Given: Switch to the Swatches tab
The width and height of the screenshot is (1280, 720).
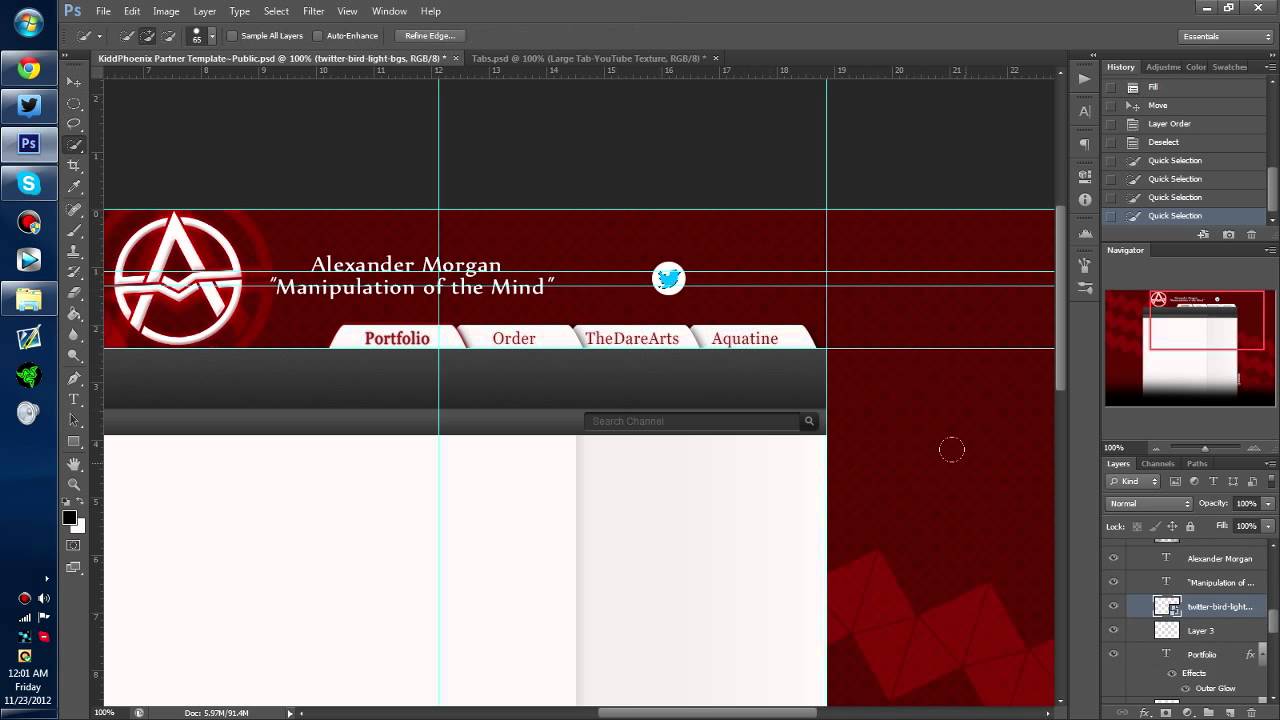Looking at the screenshot, I should (x=1229, y=67).
